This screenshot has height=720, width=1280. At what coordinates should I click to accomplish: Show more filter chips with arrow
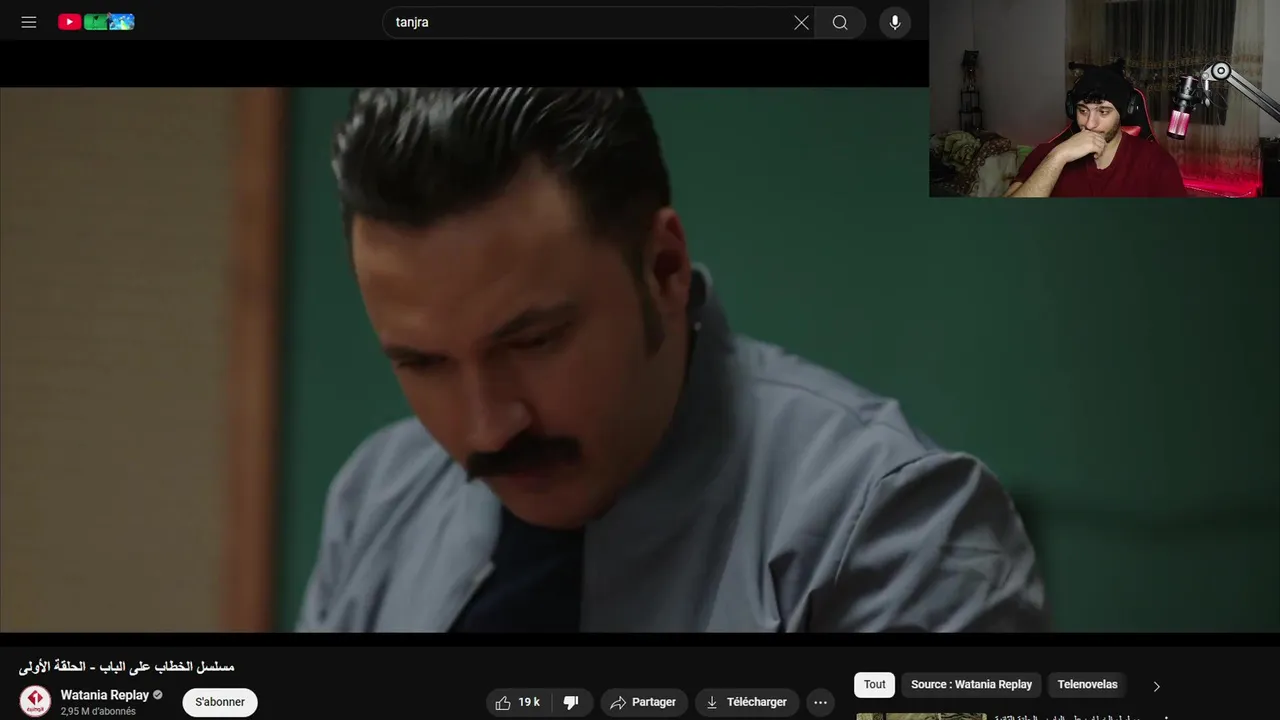click(1157, 686)
